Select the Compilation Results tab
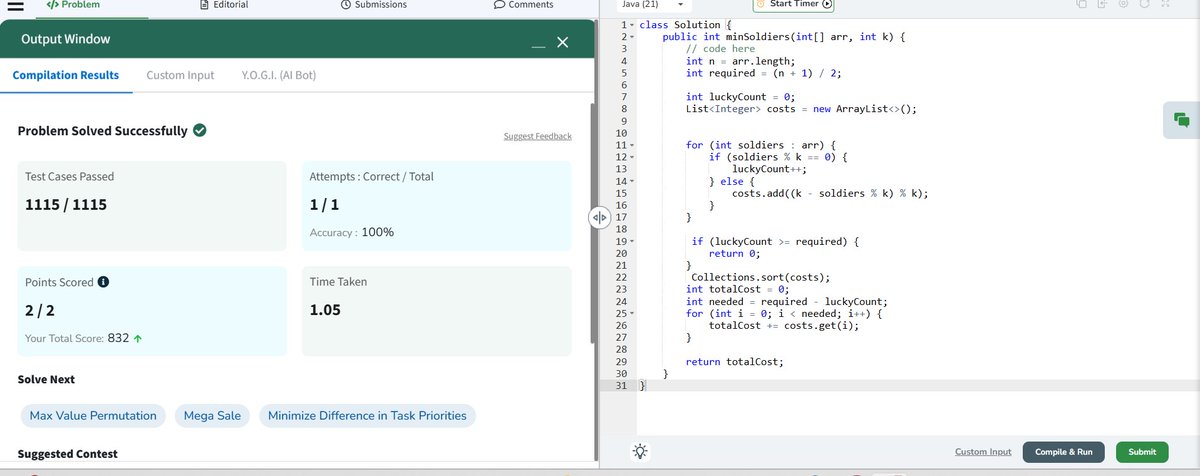Image resolution: width=1200 pixels, height=476 pixels. pos(66,75)
